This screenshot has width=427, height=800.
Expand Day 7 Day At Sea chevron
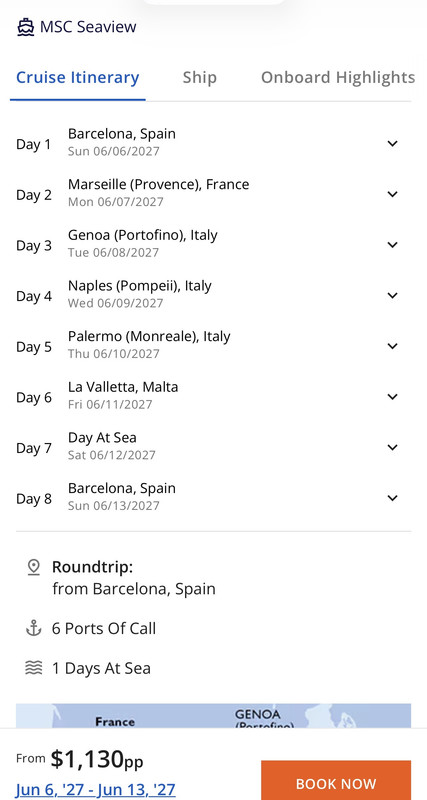[x=392, y=447]
